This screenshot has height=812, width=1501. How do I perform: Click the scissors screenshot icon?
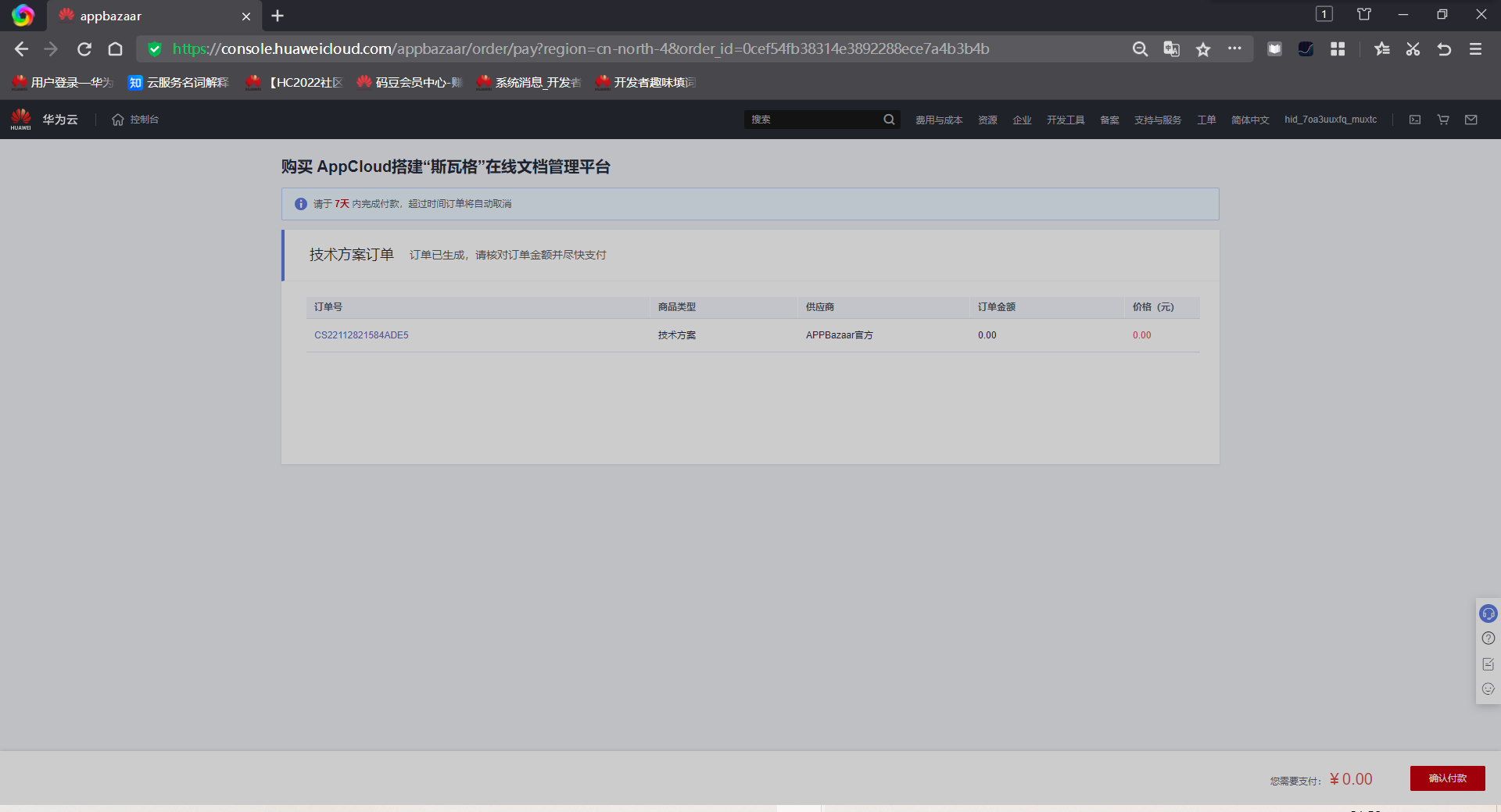[1413, 49]
